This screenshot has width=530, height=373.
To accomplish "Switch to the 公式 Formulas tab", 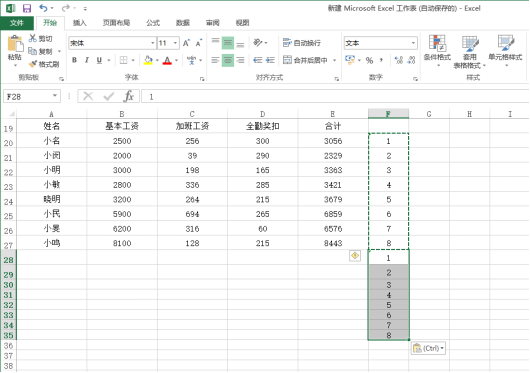I will pos(153,23).
